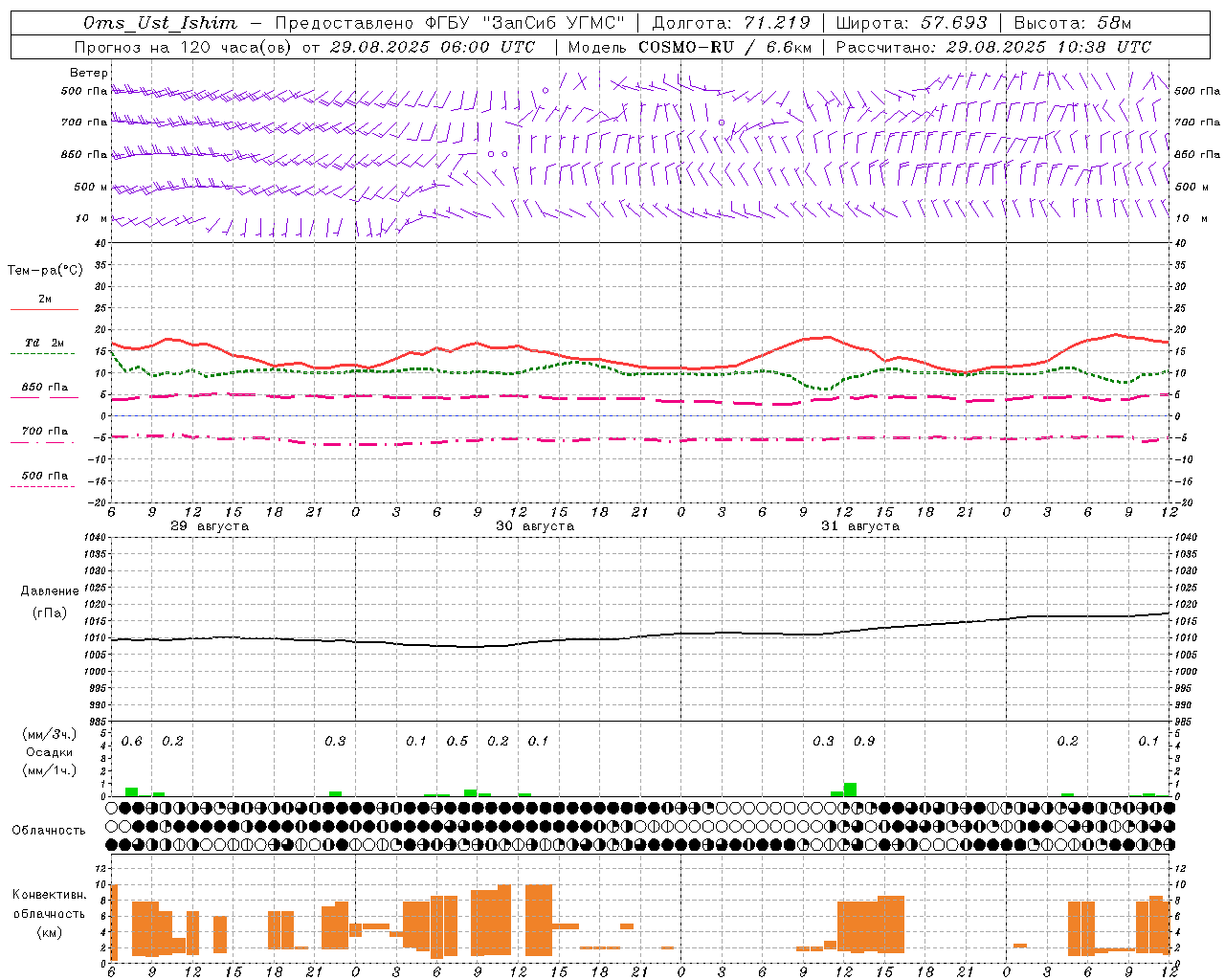Click the Тем-ра(°C) axis title
The image size is (1225, 980).
(45, 271)
